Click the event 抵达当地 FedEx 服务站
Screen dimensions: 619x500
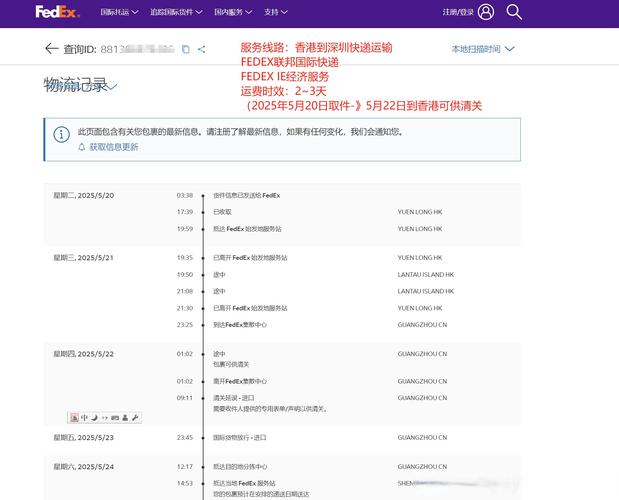[244, 483]
